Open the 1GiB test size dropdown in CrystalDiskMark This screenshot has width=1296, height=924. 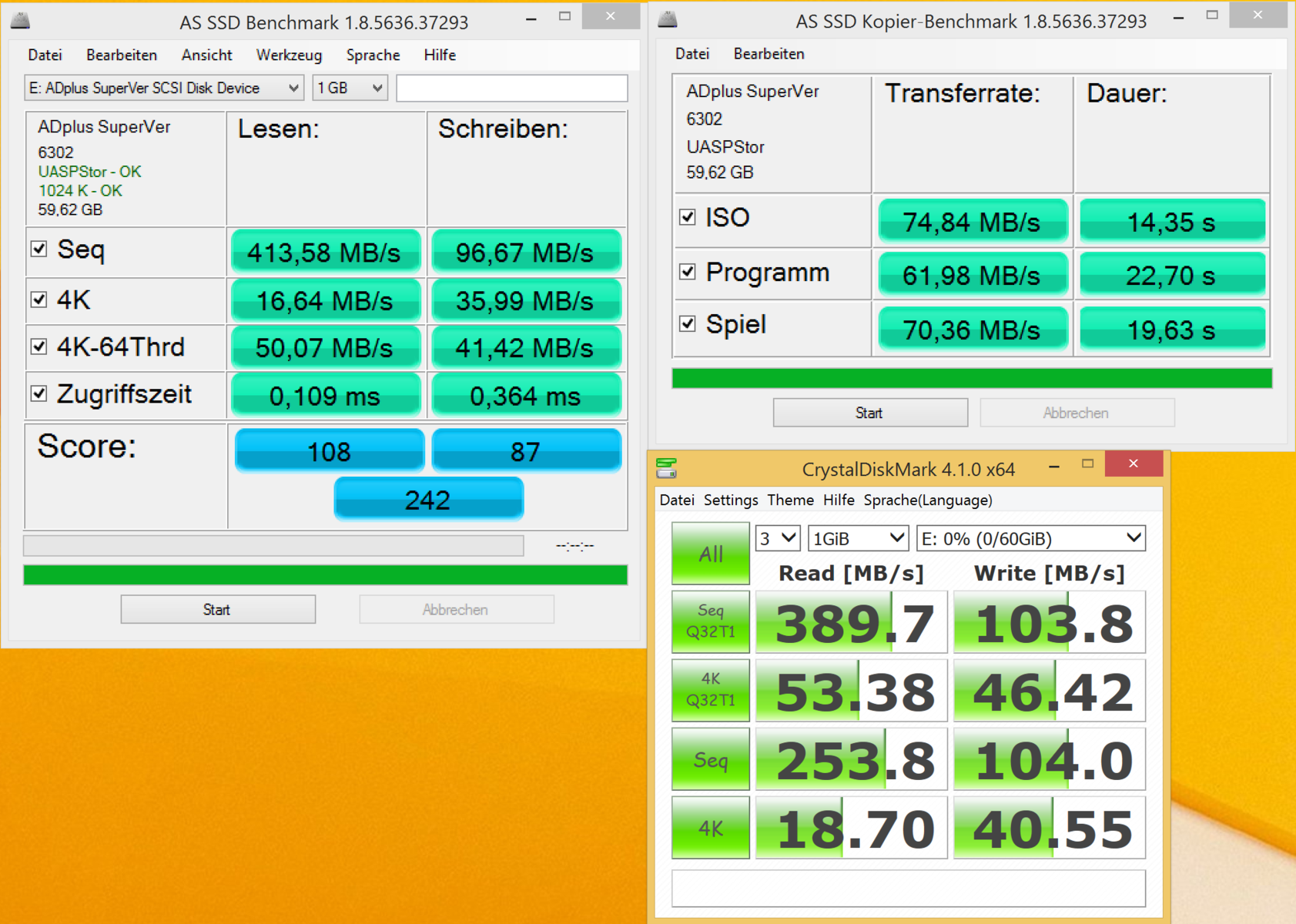(x=858, y=538)
